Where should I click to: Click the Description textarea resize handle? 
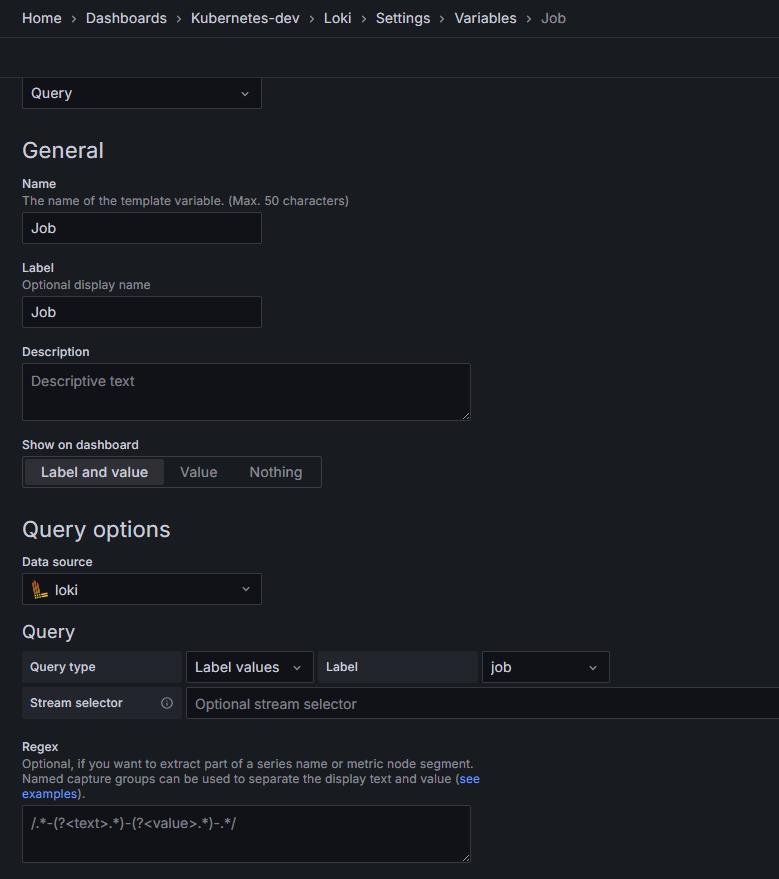pyautogui.click(x=466, y=416)
